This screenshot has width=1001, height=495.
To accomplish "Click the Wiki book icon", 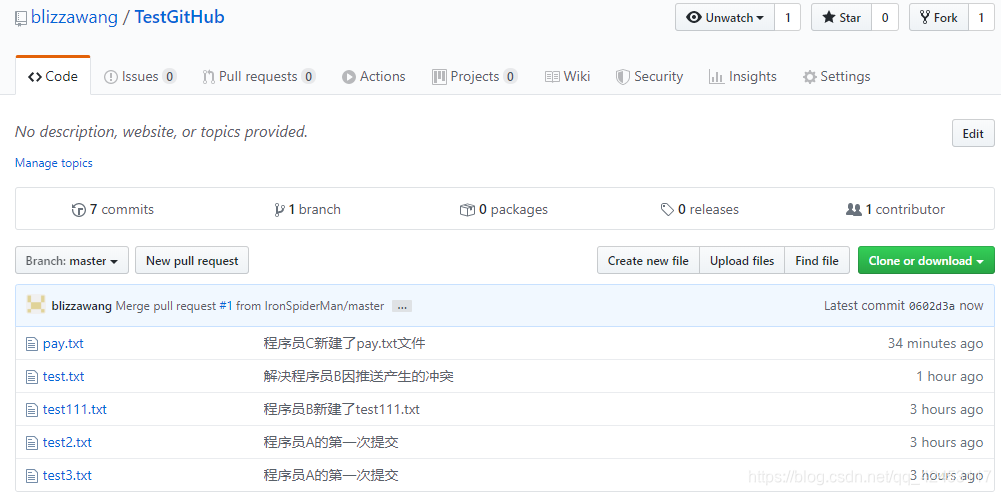I will coord(552,77).
